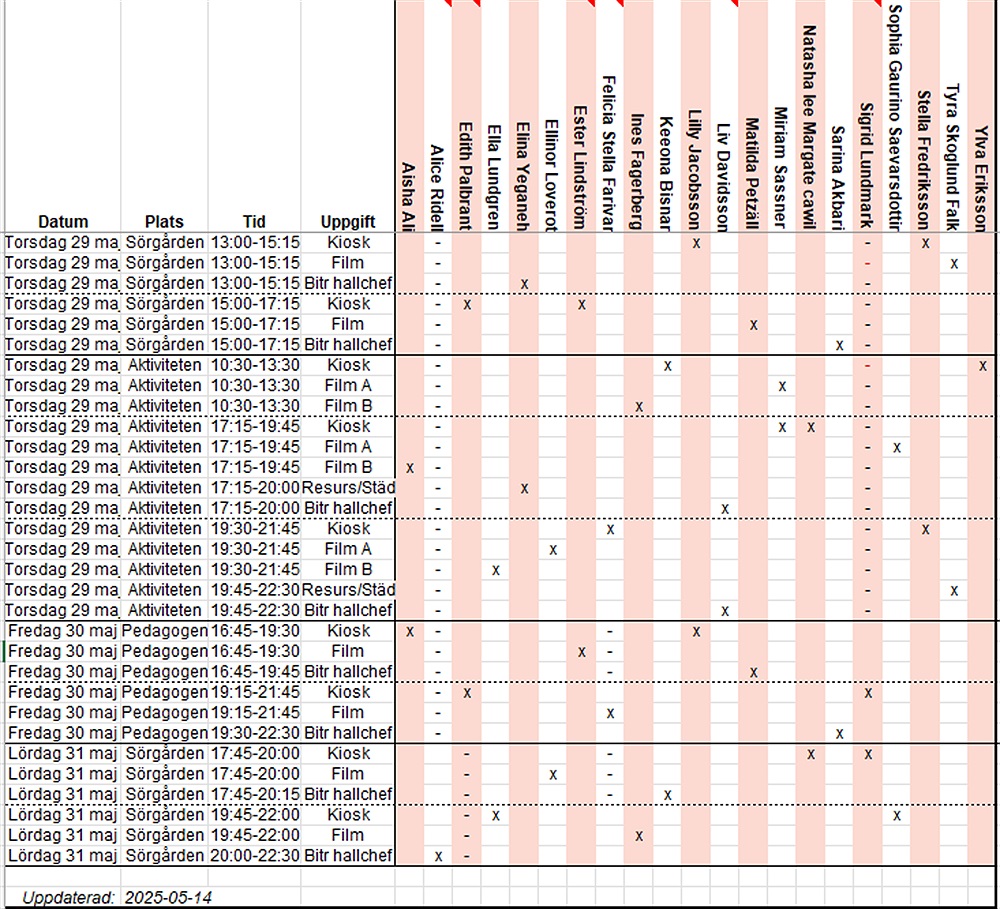The image size is (1000, 909).
Task: Click the Edith Palbrant column header
Action: tap(467, 177)
